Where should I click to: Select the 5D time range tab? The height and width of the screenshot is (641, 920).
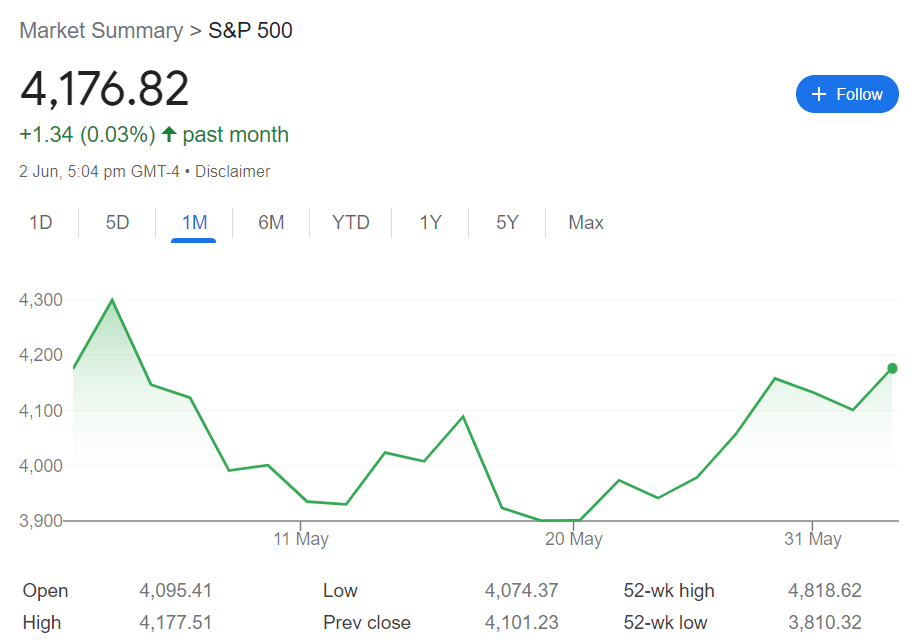[117, 222]
